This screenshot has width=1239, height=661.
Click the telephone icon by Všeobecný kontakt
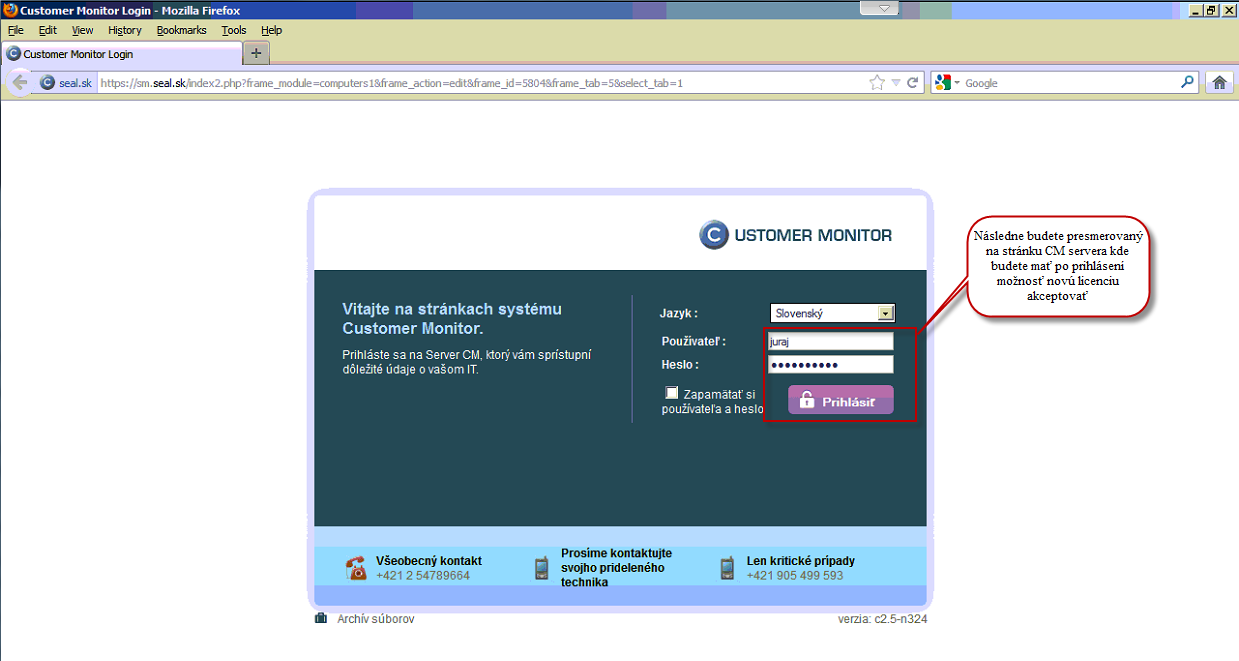[356, 568]
